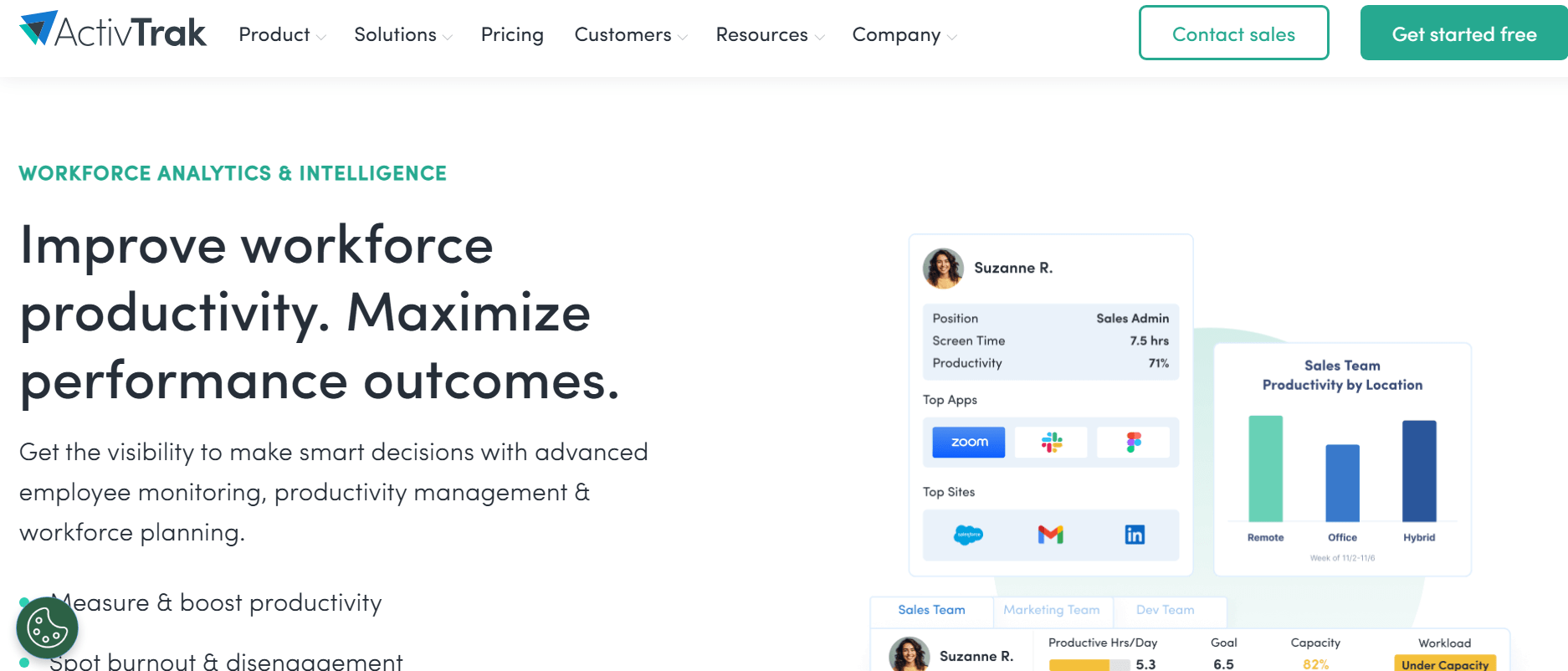The width and height of the screenshot is (1568, 671).
Task: Expand the Customers dropdown menu
Action: point(631,34)
